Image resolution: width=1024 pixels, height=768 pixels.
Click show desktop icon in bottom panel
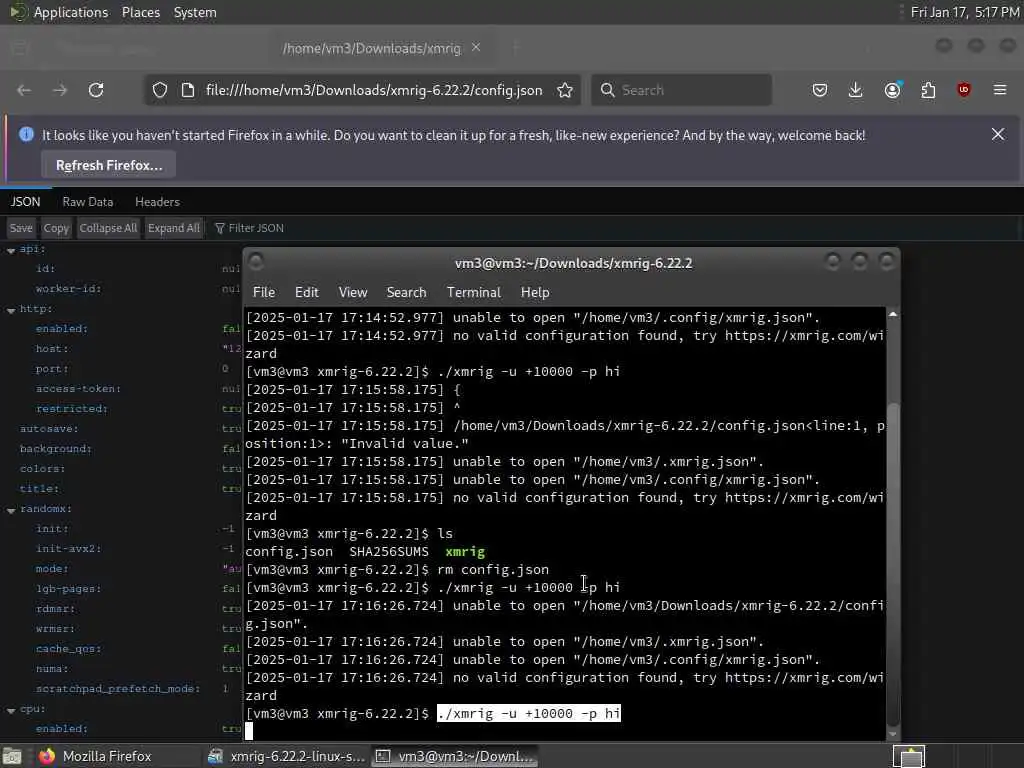click(12, 756)
